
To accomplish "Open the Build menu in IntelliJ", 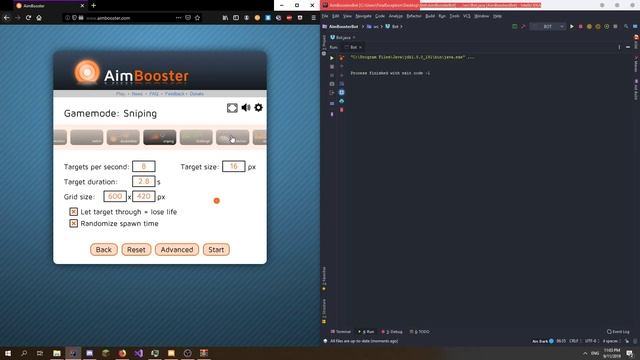I will click(x=430, y=16).
